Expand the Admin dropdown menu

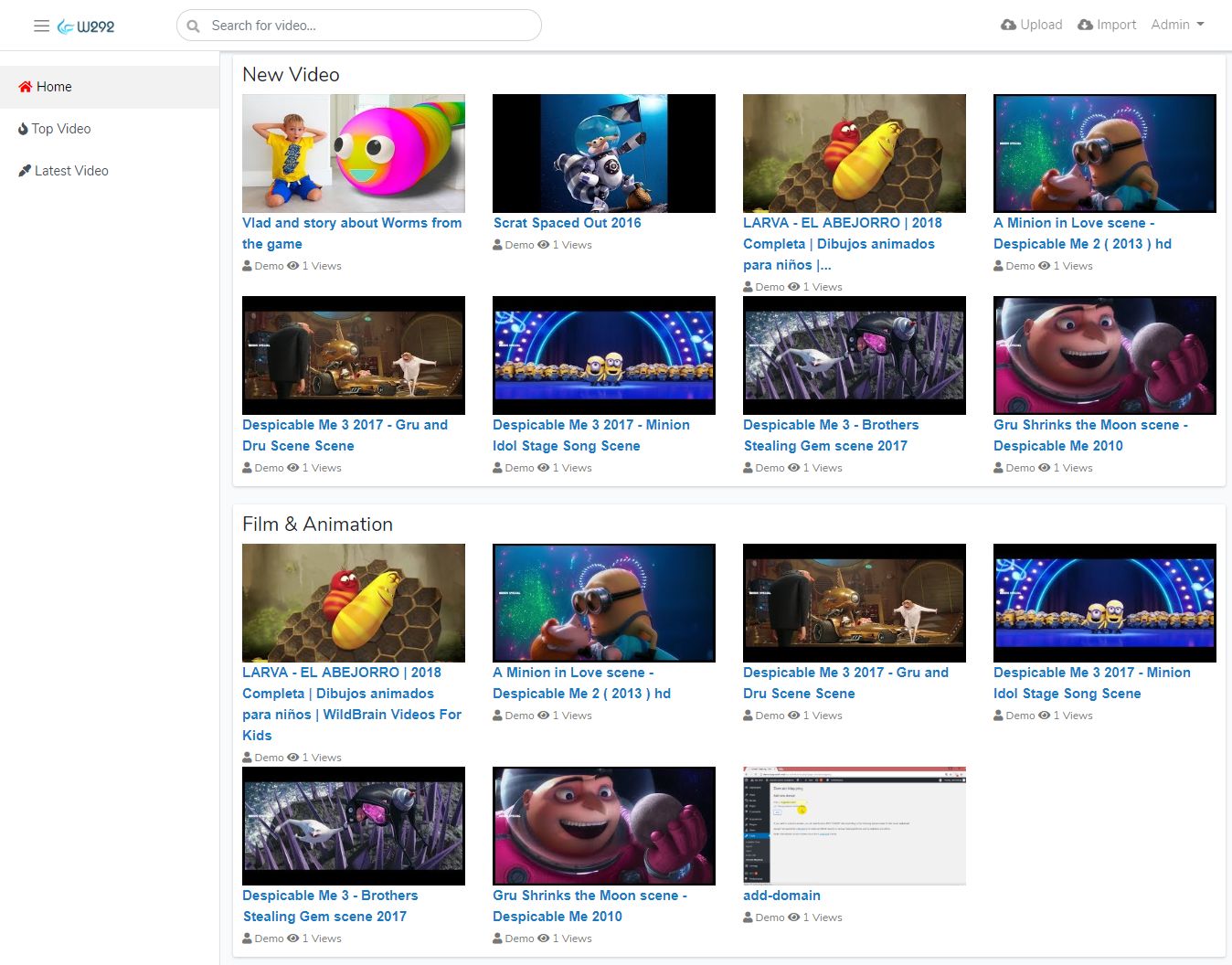coord(1177,25)
